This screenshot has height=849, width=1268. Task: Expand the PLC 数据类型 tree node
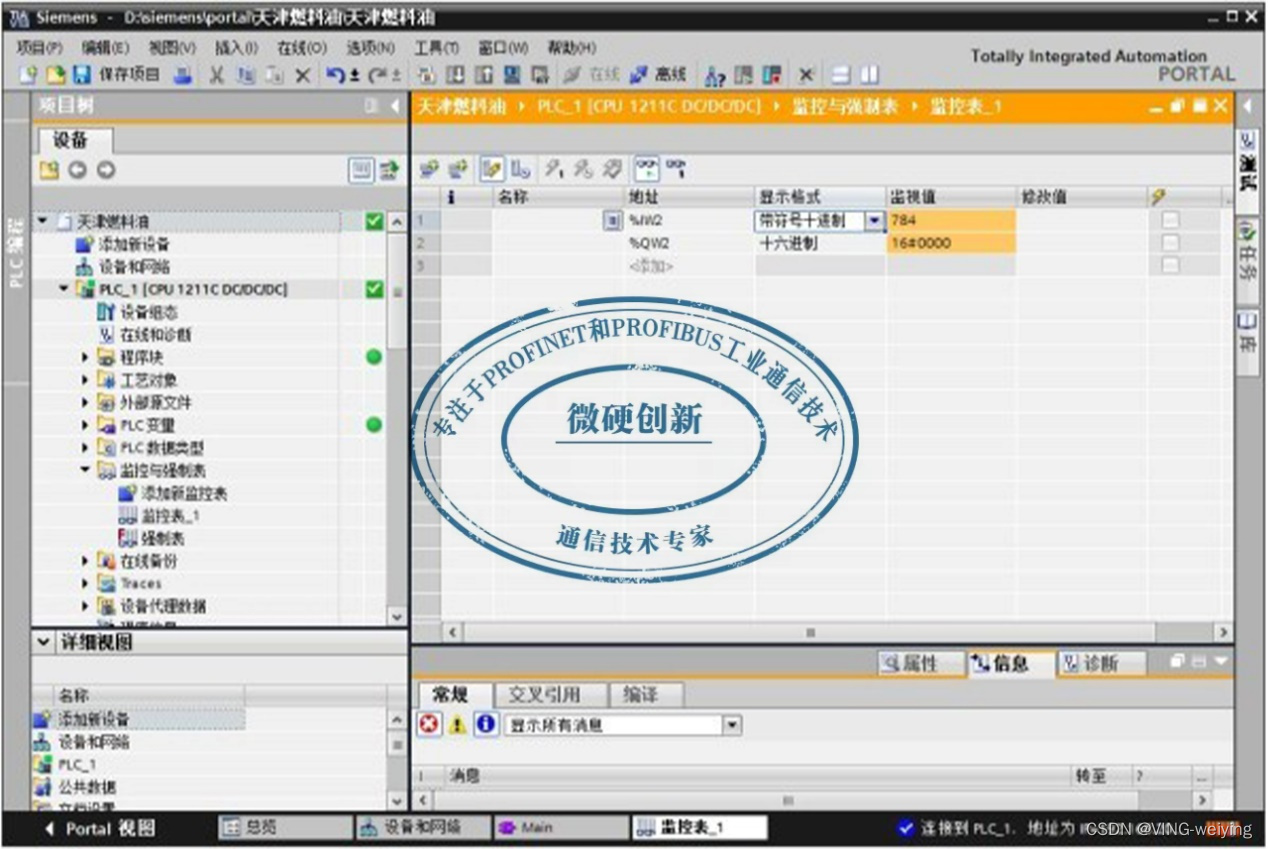click(86, 448)
